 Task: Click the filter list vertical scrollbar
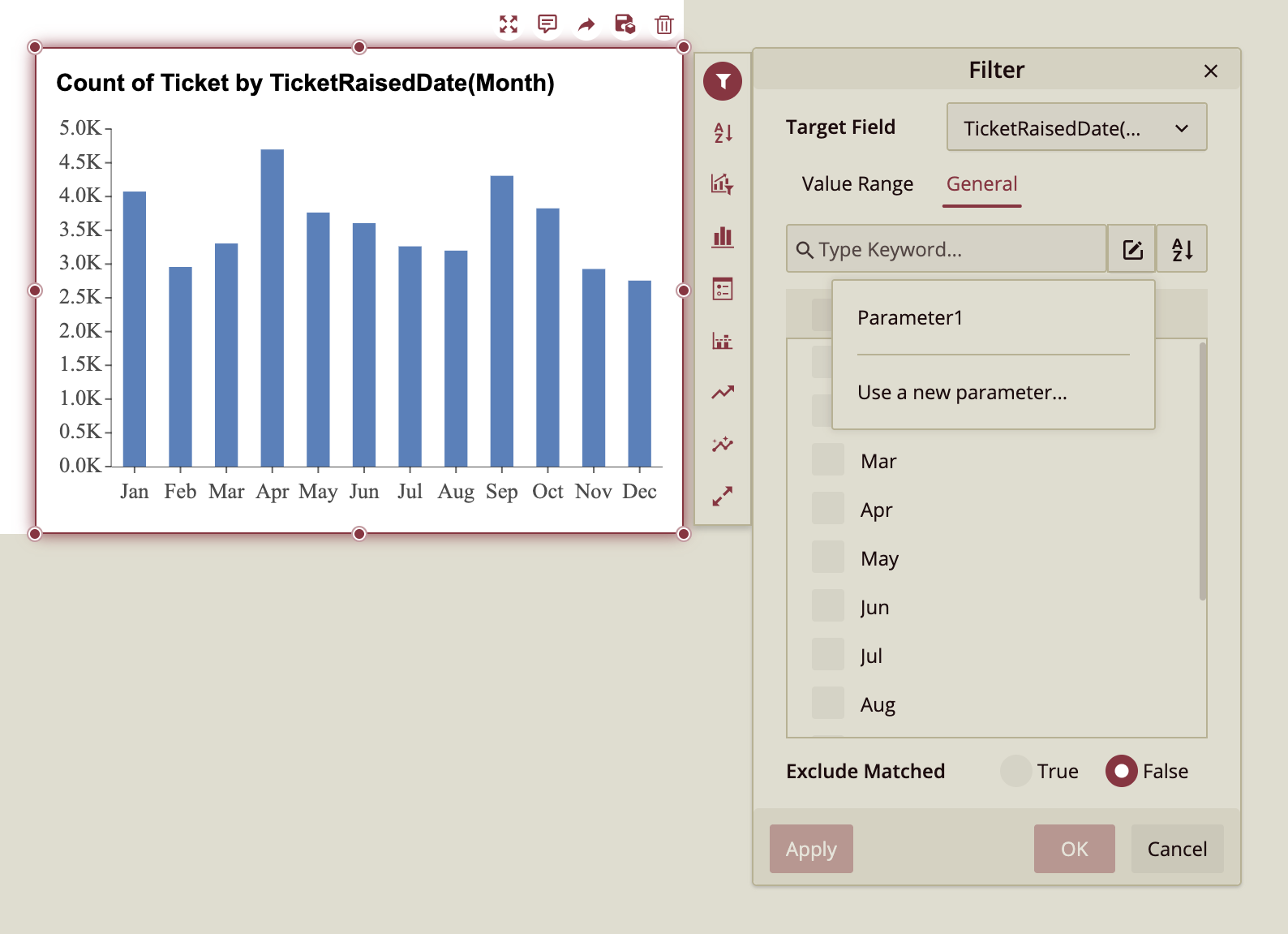(1202, 471)
